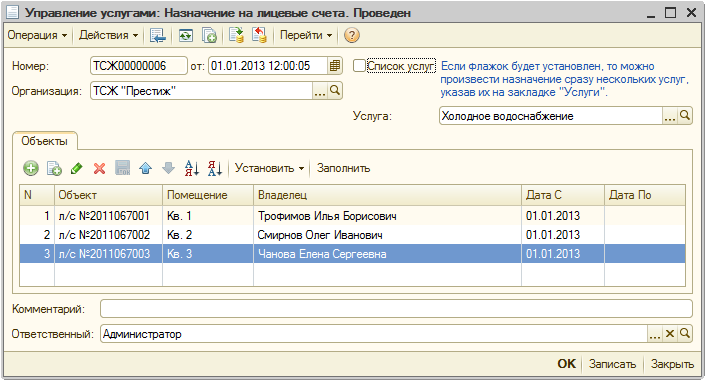This screenshot has width=705, height=380.
Task: Click the Кв. 2 cell
Action: (x=208, y=235)
